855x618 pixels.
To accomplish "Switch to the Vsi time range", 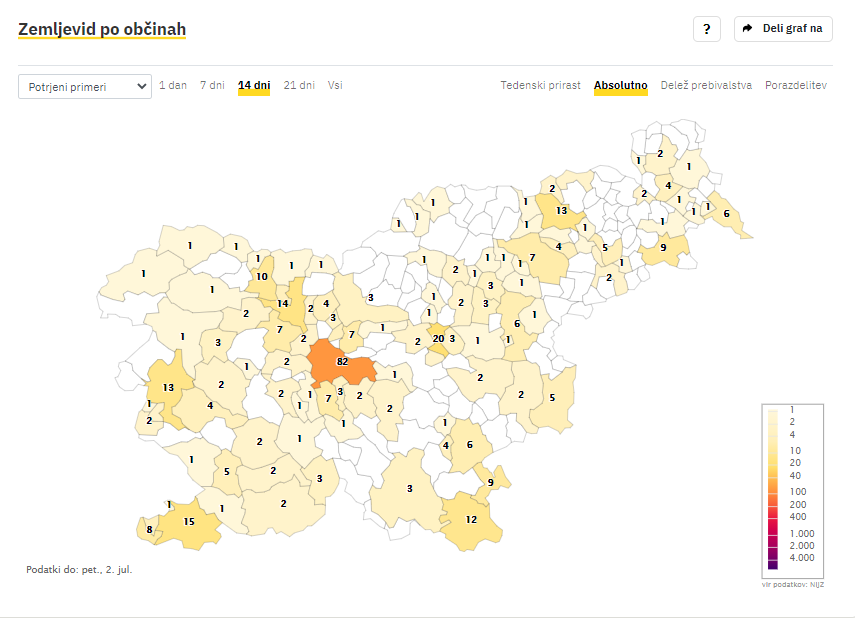I will tap(335, 86).
